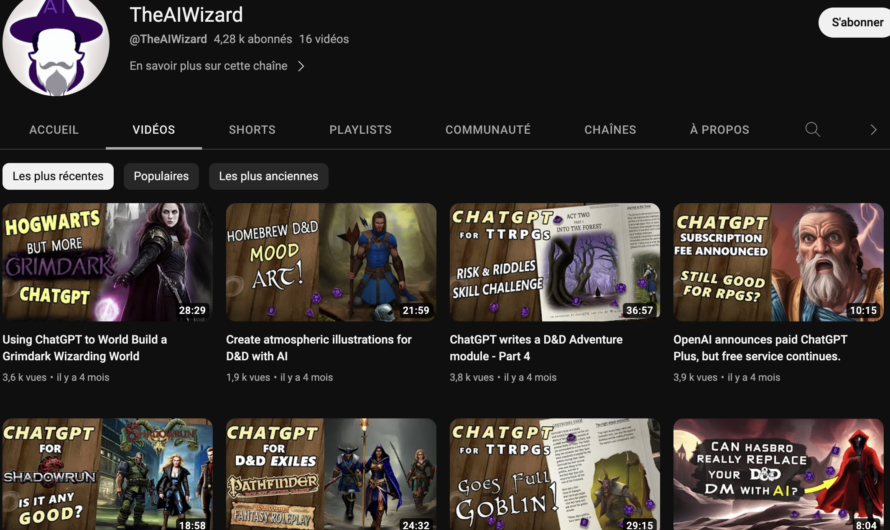This screenshot has width=890, height=530.
Task: Click the TheAIWizard channel name heading
Action: tap(186, 15)
